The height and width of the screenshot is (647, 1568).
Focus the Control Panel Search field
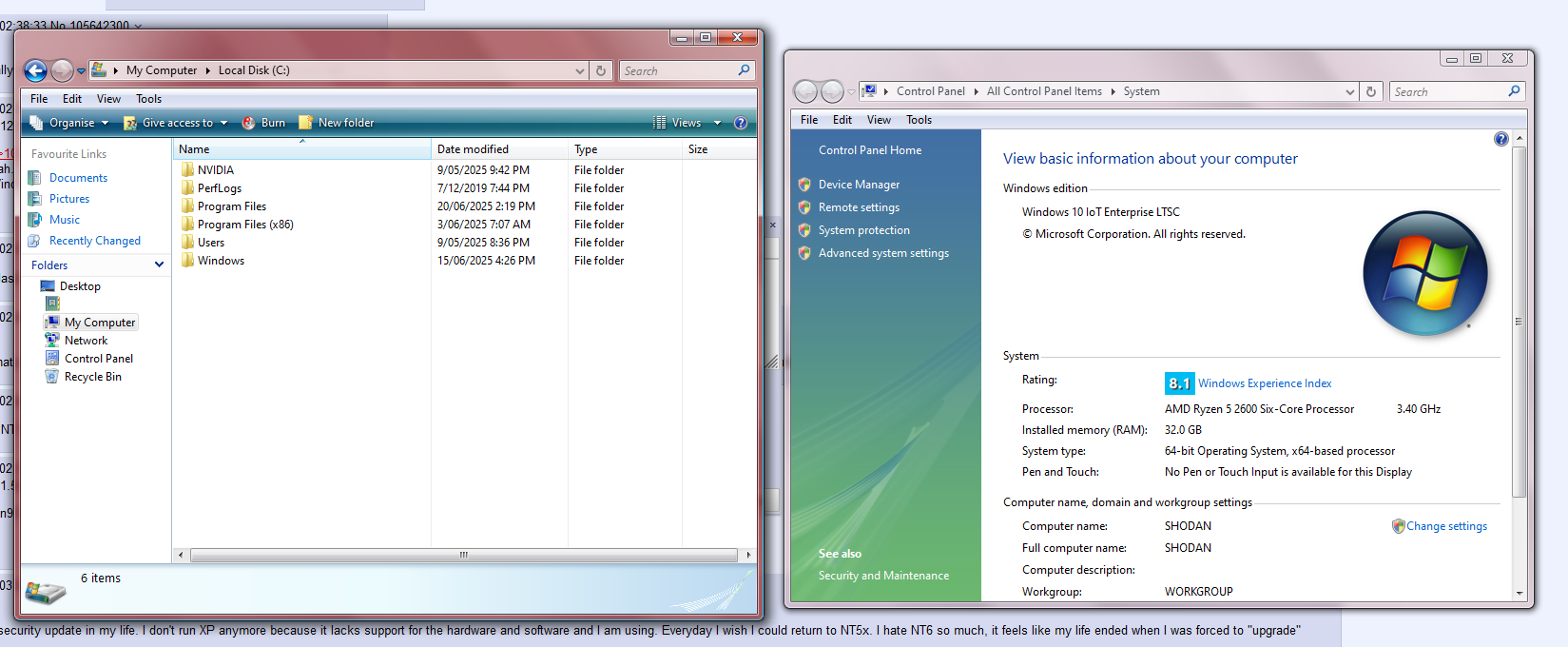(x=1448, y=91)
